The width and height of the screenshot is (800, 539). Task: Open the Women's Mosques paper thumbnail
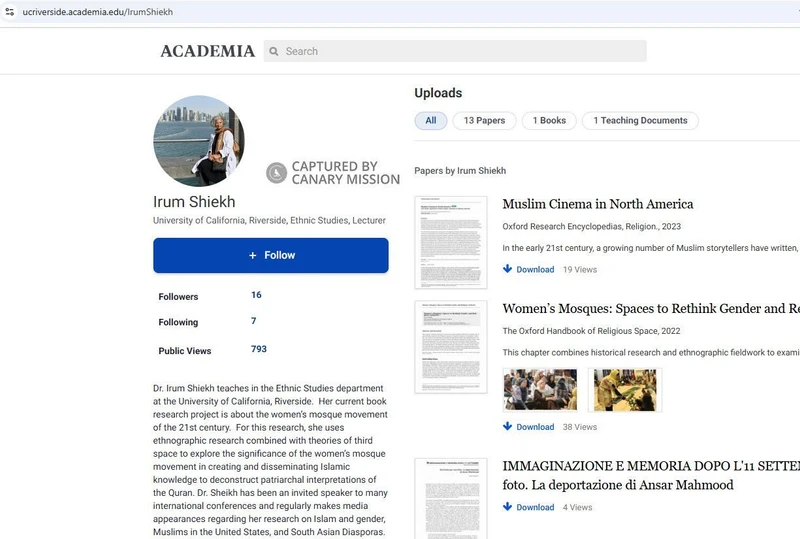click(451, 347)
